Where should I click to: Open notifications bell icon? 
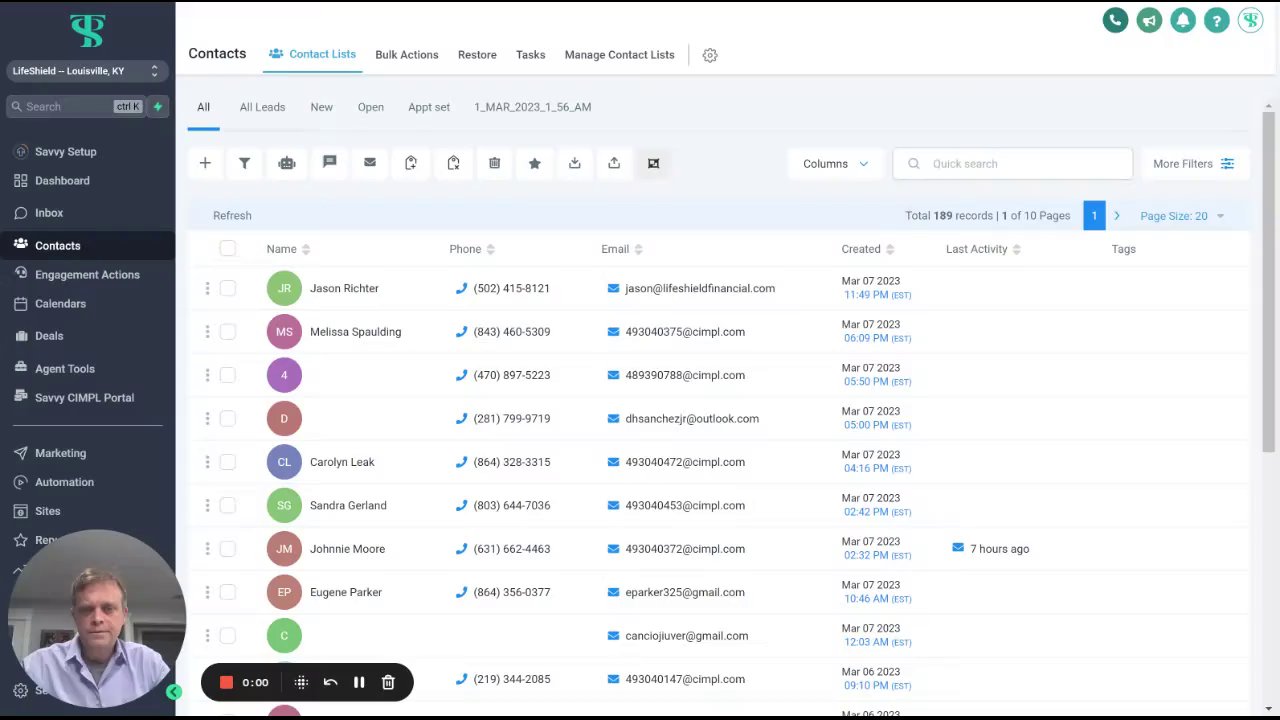pyautogui.click(x=1183, y=20)
